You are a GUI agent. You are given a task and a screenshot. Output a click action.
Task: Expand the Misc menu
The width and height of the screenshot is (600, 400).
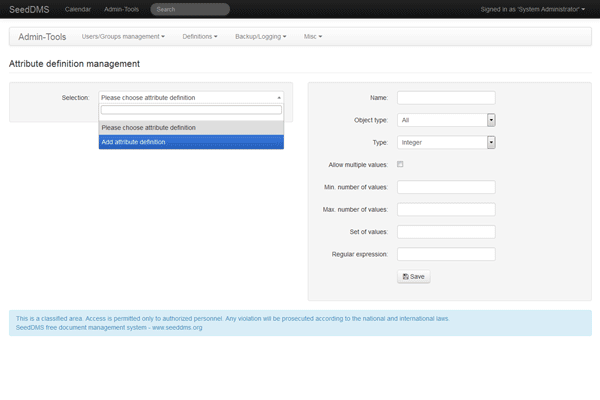313,36
